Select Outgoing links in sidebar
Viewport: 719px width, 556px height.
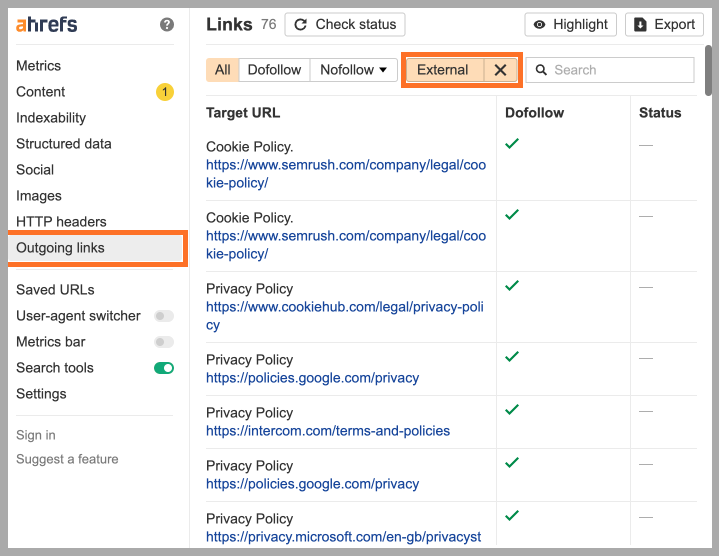(97, 248)
